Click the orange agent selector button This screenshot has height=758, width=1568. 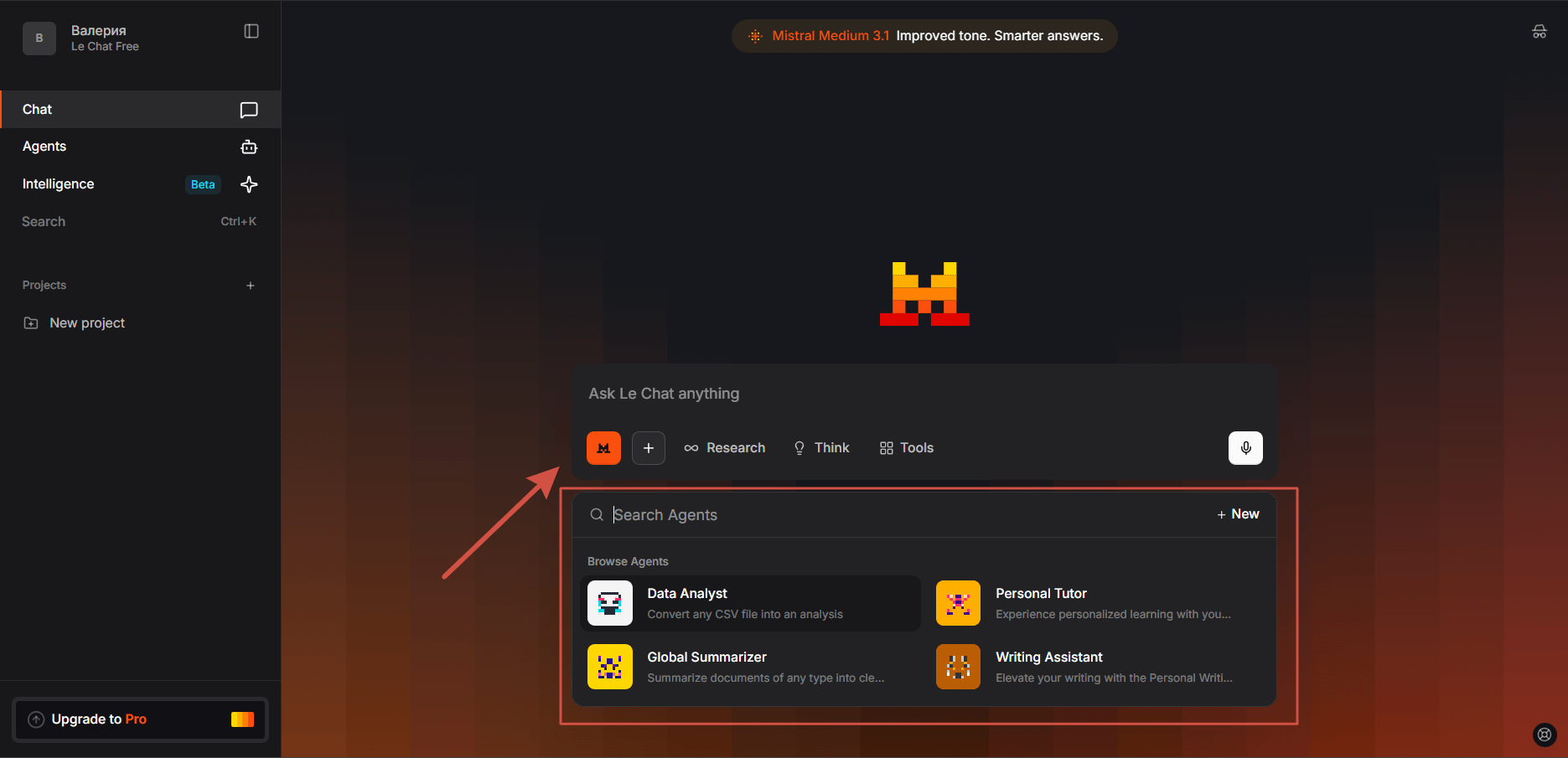point(603,448)
